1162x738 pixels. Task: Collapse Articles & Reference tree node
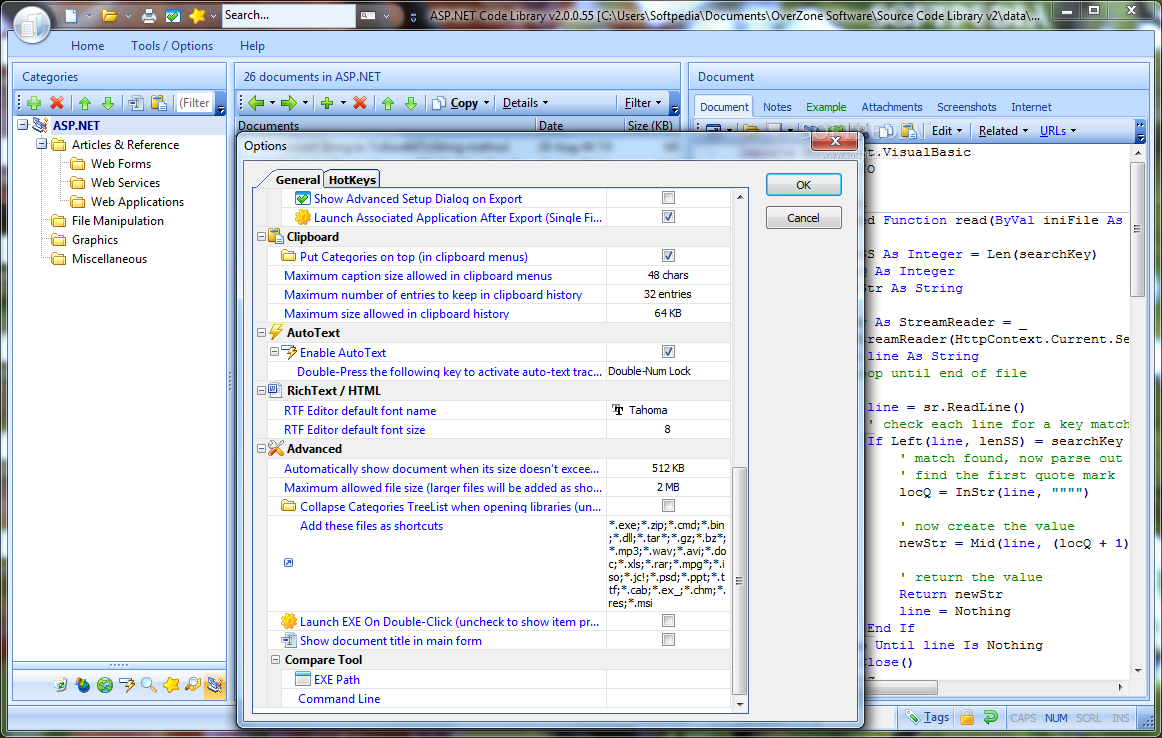(x=42, y=144)
